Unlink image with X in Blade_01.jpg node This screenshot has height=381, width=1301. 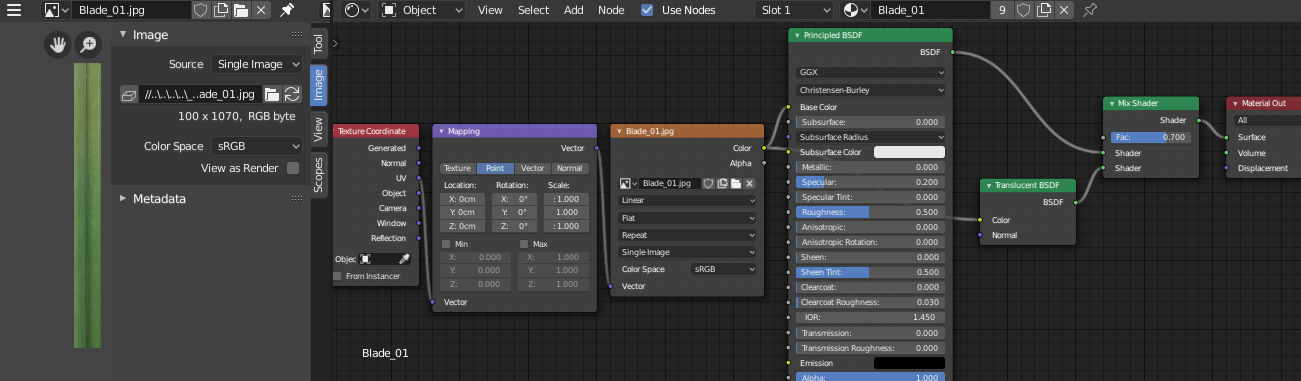[750, 184]
